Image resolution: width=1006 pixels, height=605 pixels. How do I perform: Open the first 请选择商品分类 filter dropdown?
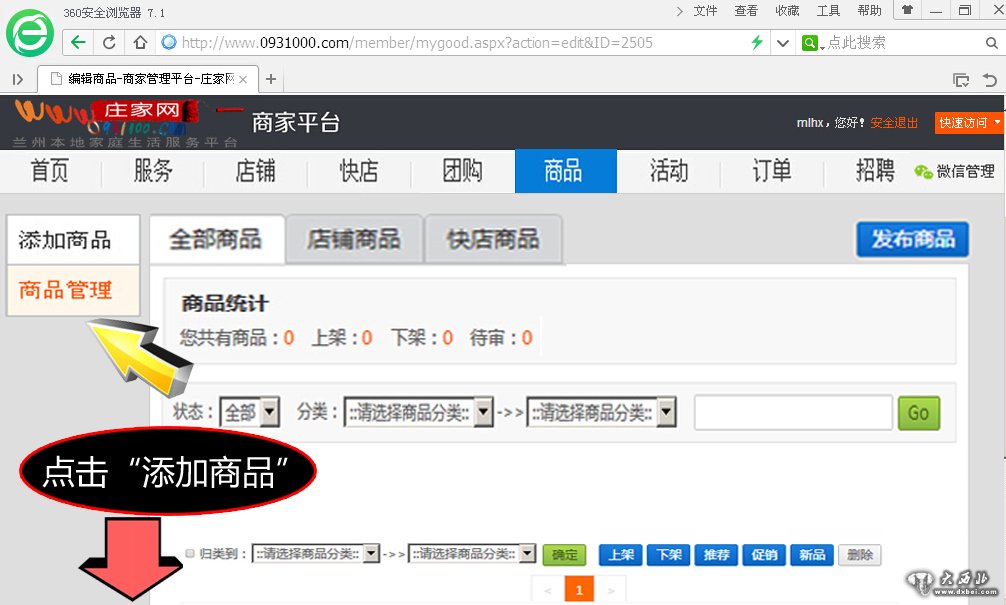tap(418, 412)
